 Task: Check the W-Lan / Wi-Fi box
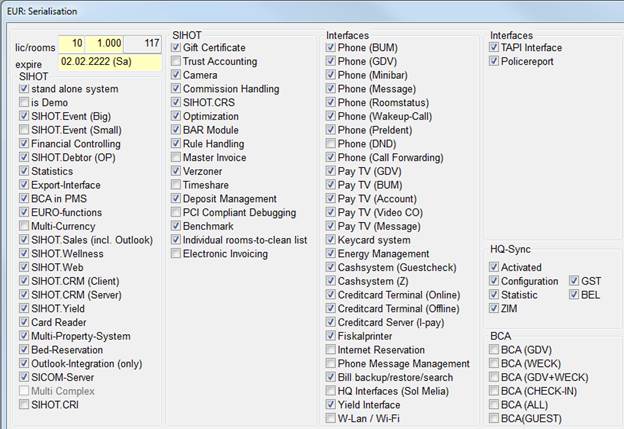point(331,419)
